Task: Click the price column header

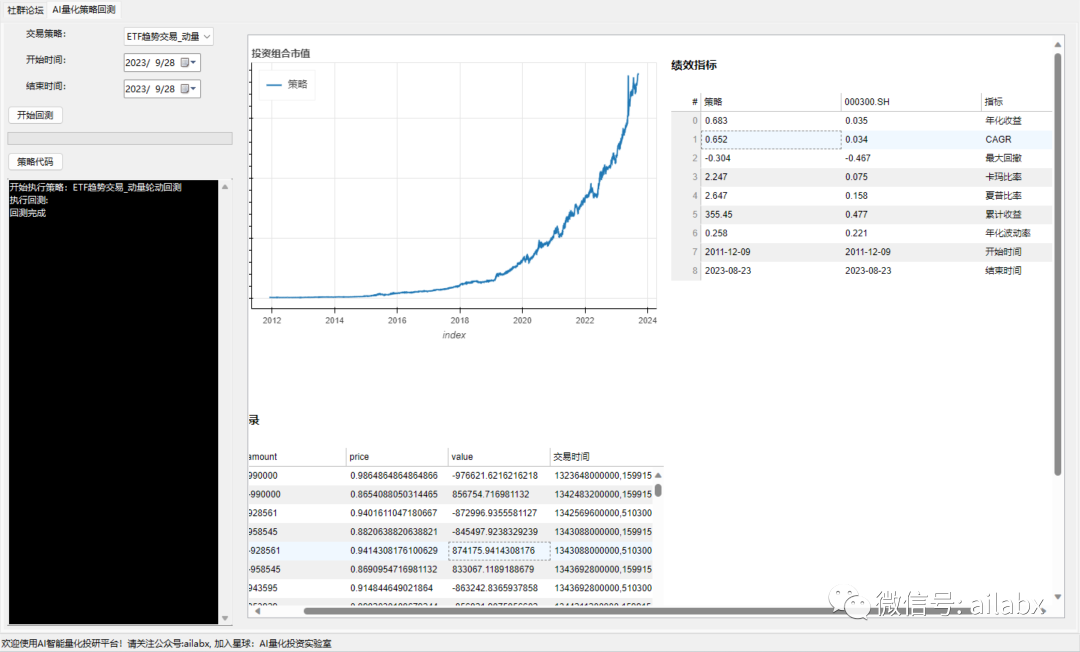Action: pyautogui.click(x=397, y=457)
